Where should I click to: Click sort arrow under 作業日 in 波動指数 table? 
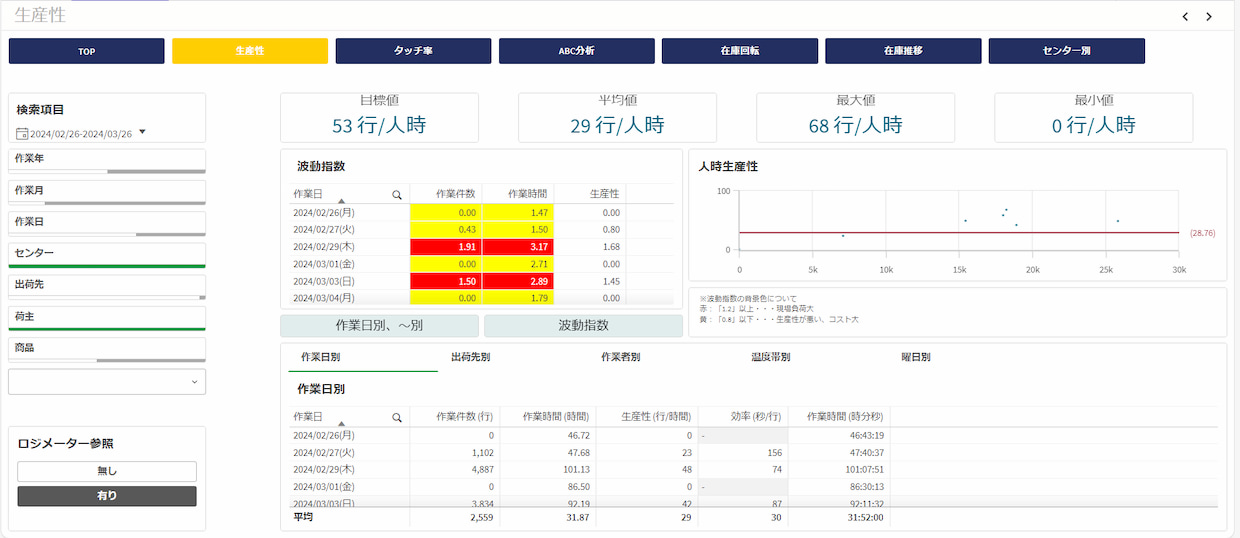click(x=341, y=201)
